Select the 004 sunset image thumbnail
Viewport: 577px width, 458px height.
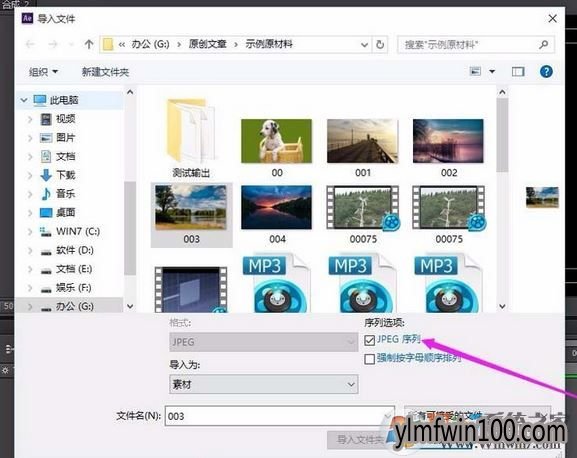tap(276, 207)
